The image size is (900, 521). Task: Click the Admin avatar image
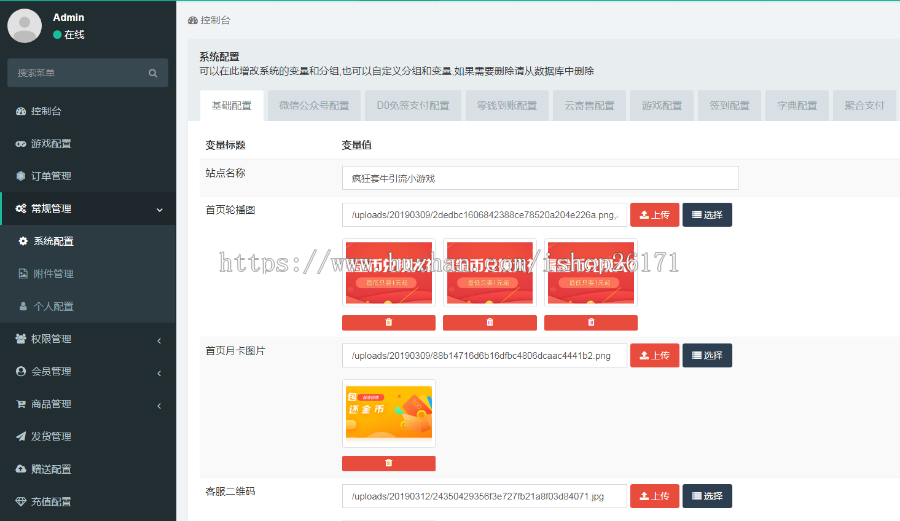24,25
